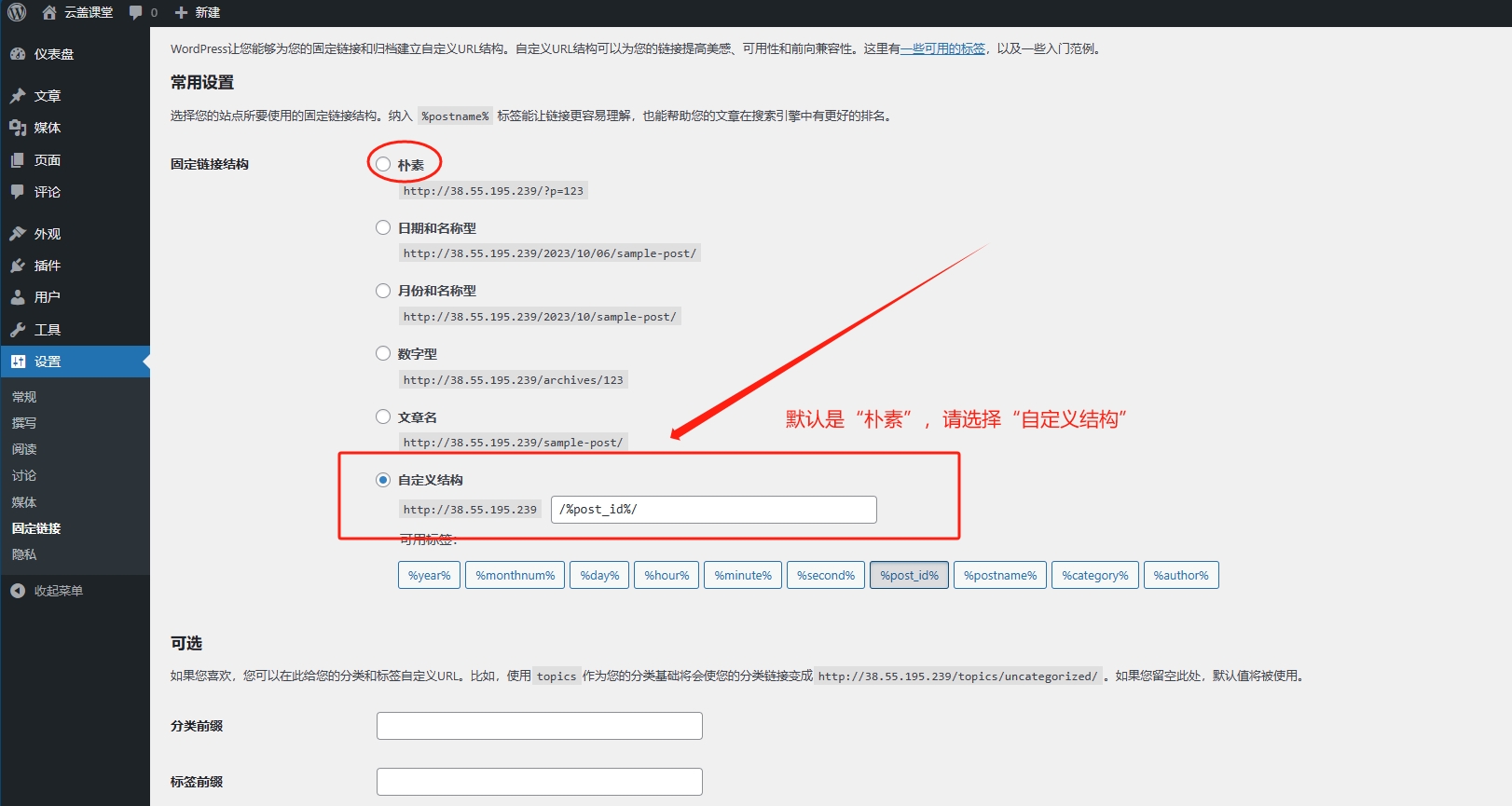Image resolution: width=1512 pixels, height=806 pixels.
Task: Click the 文章 pin icon
Action: click(18, 96)
